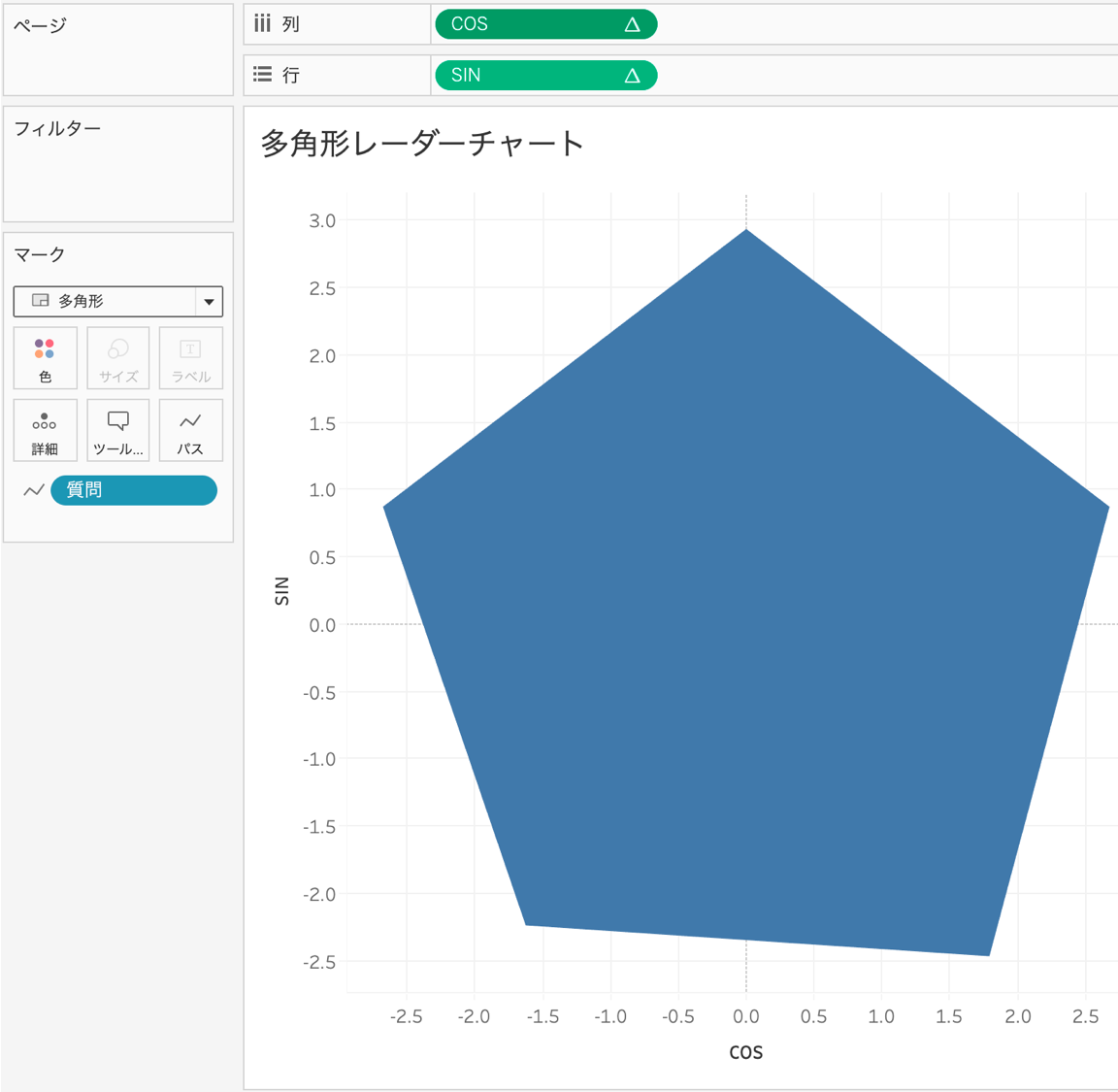
Task: Click the 行 shelf label
Action: coord(290,75)
